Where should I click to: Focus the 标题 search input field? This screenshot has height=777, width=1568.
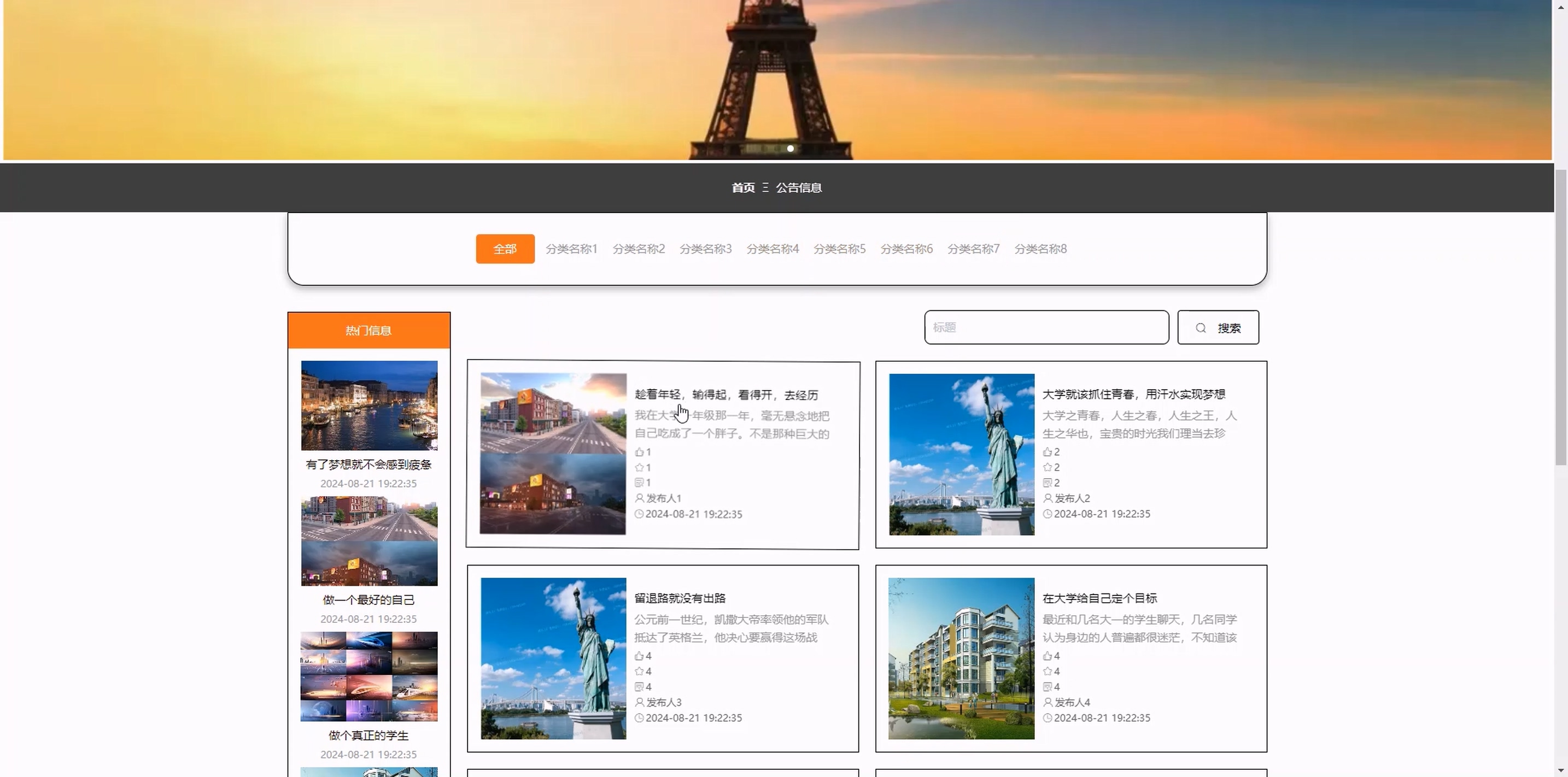pyautogui.click(x=1046, y=327)
